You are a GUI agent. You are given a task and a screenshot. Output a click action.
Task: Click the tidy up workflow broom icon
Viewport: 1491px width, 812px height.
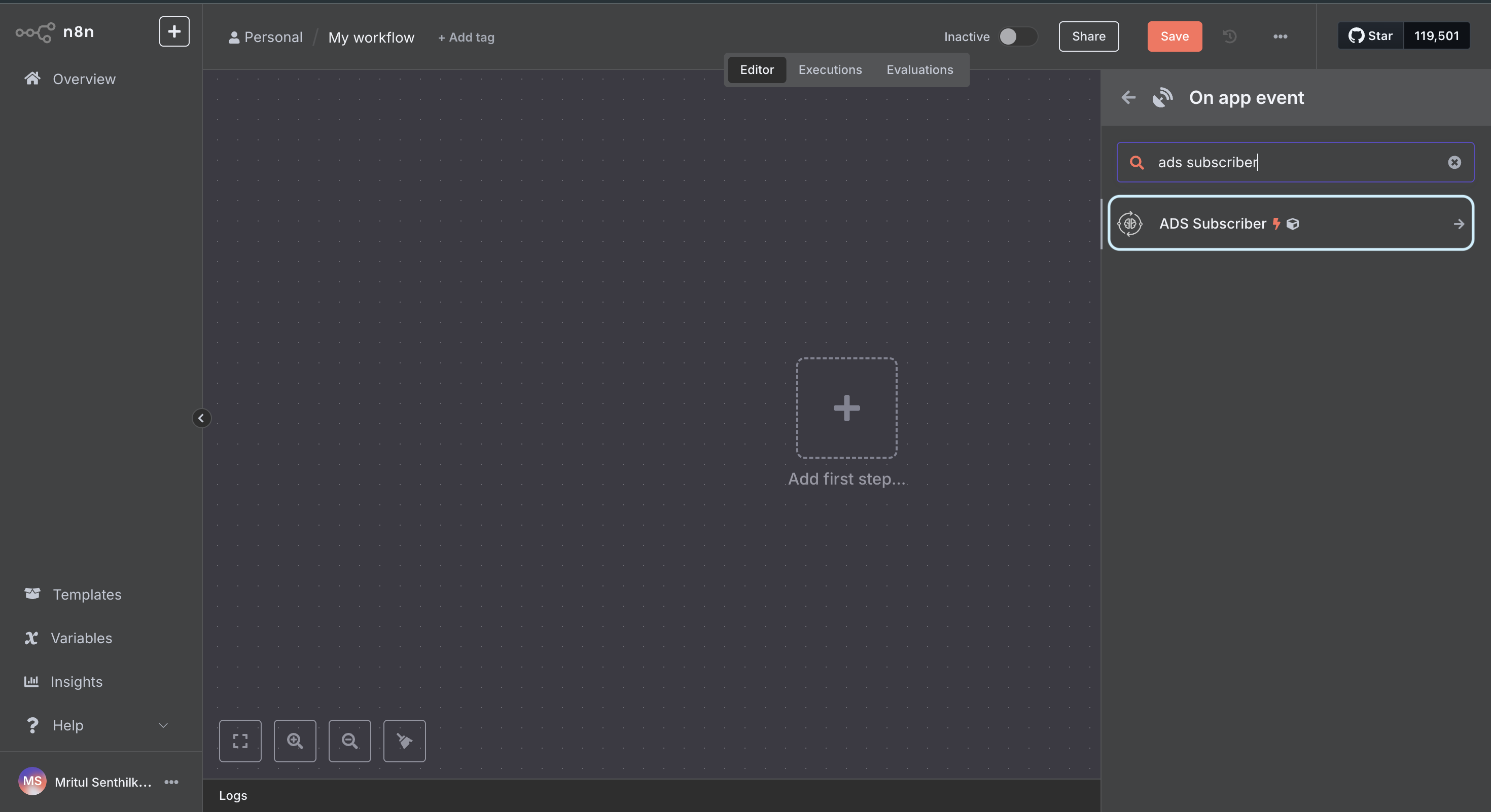click(405, 741)
